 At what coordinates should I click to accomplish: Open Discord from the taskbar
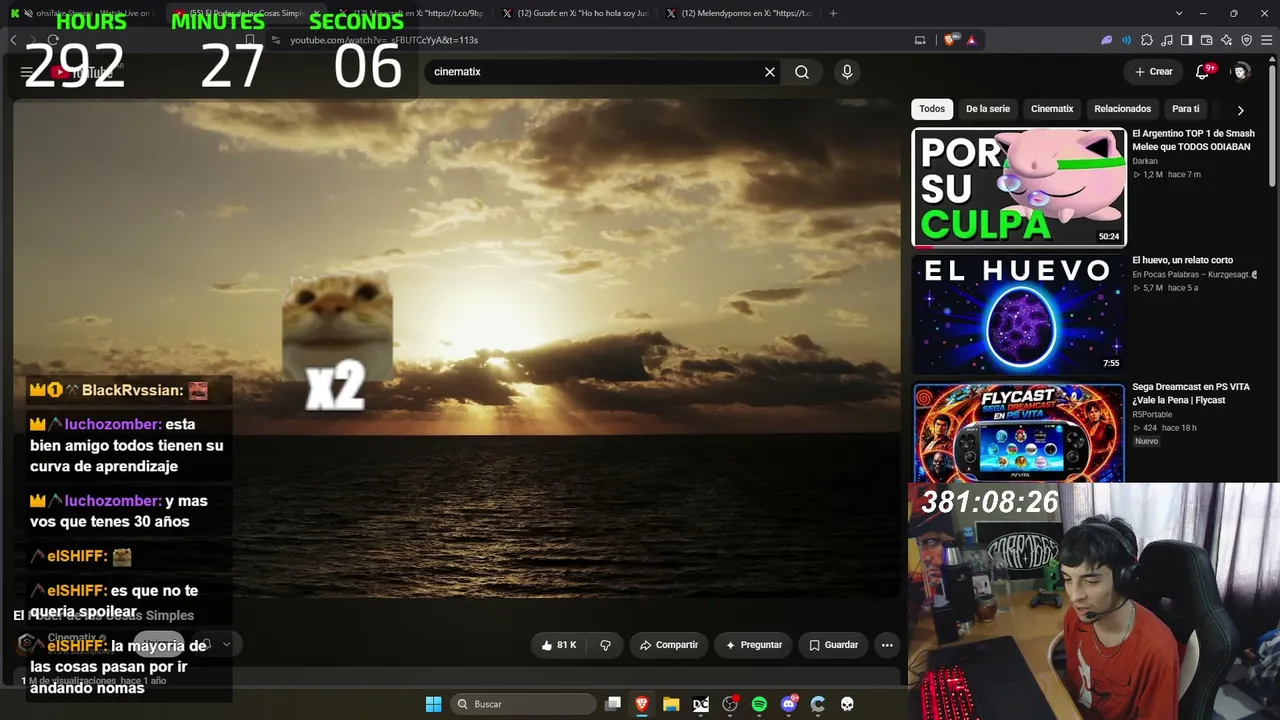[x=789, y=704]
